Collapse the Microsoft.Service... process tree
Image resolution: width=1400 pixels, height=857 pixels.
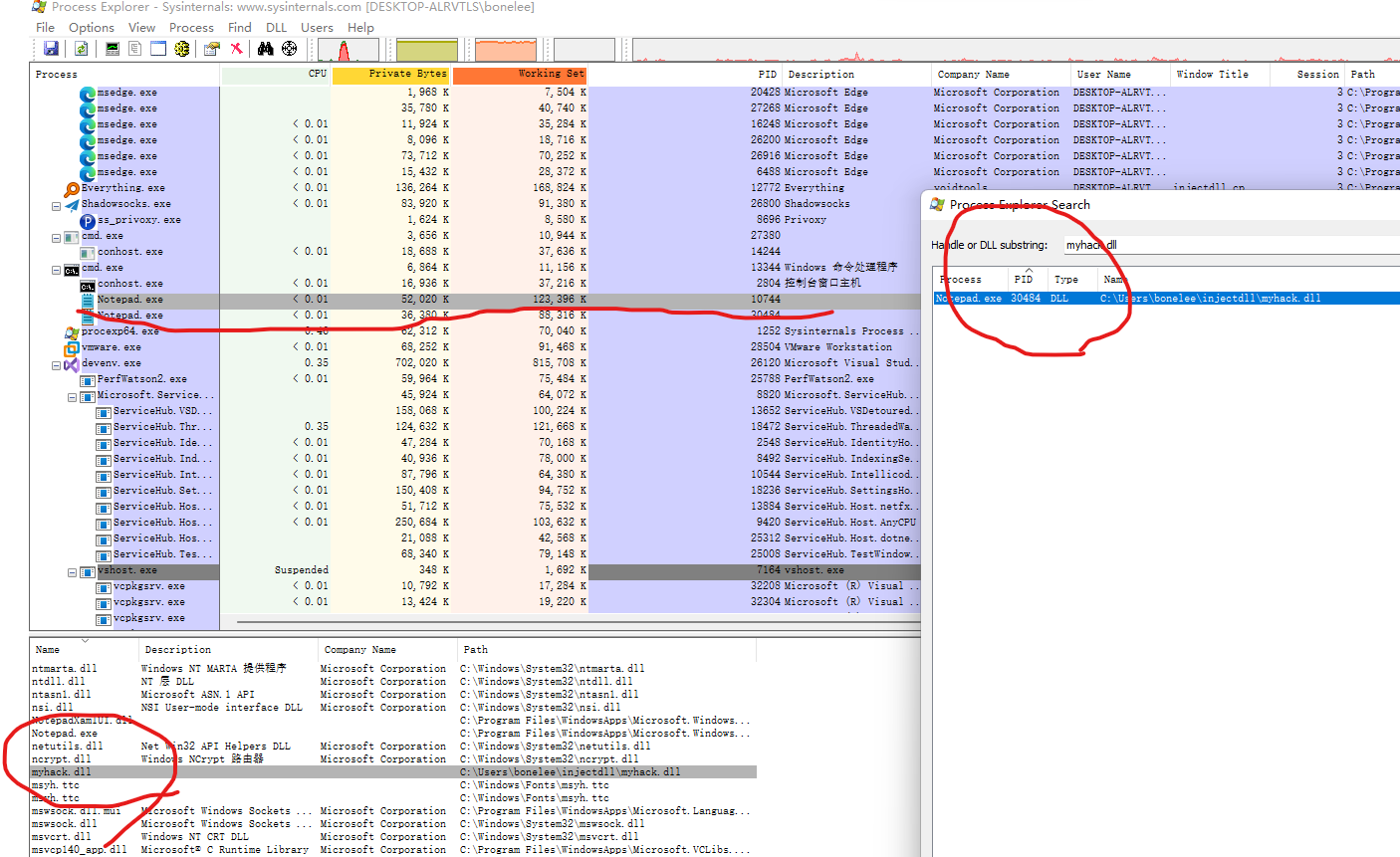[x=73, y=397]
